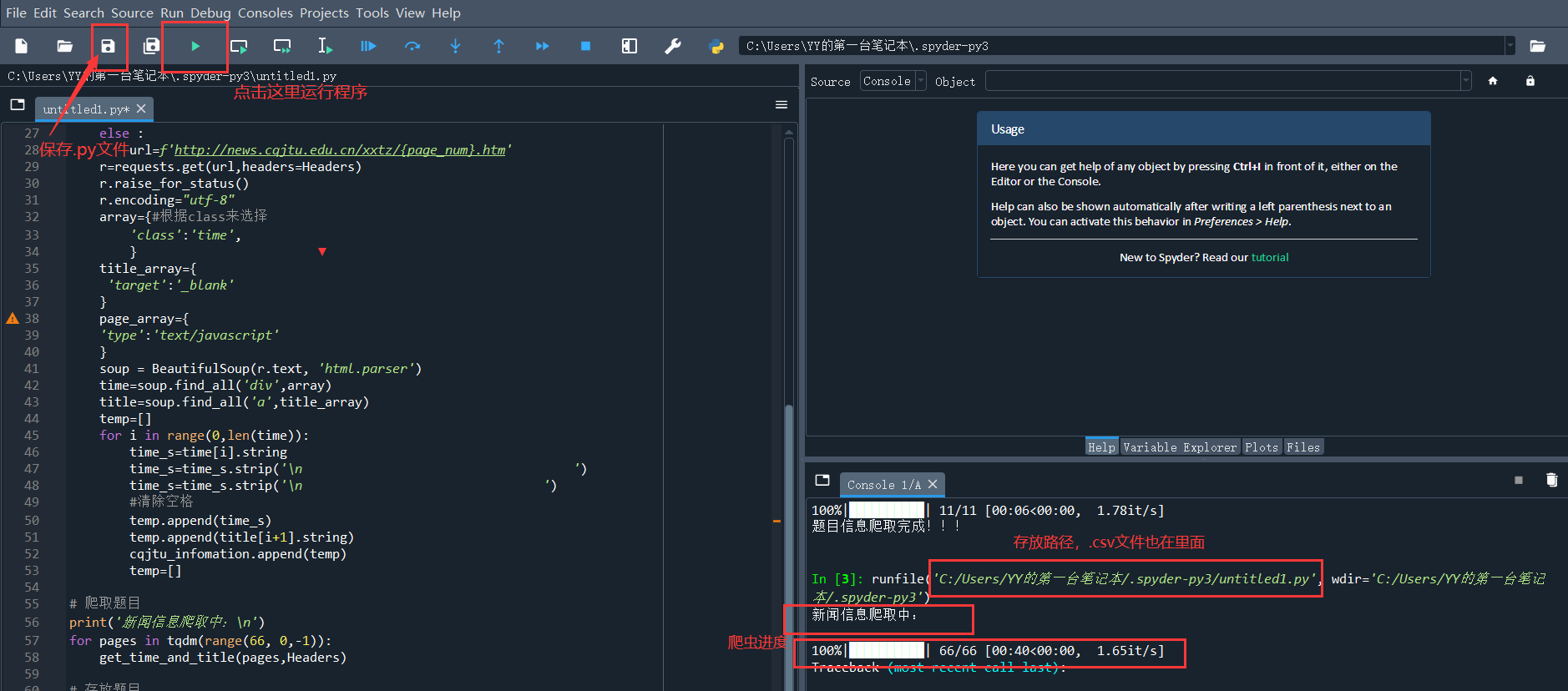Click the 'In [3]:' console prompt

coord(838,578)
